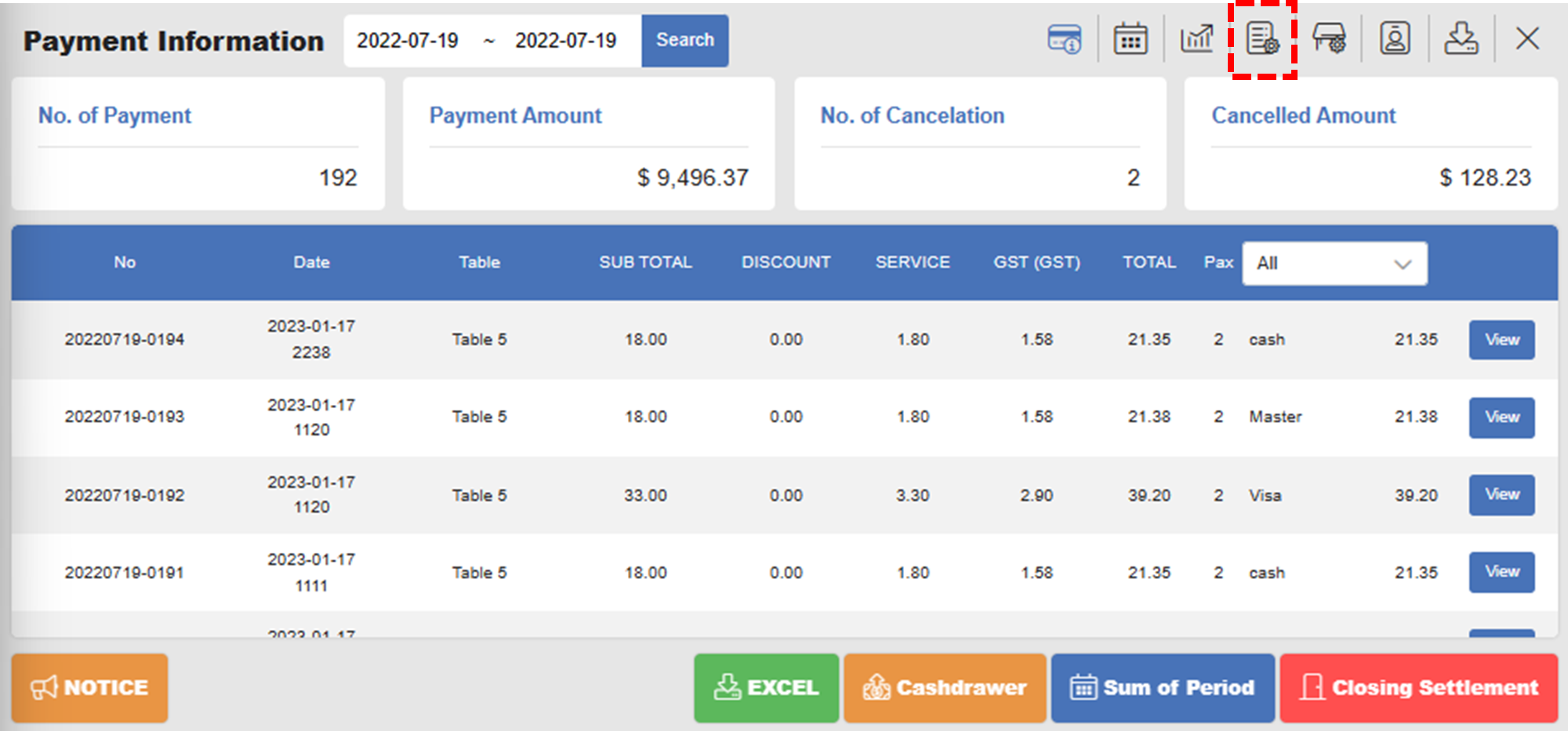Expand the payment type 'All' dropdown

[x=1334, y=264]
